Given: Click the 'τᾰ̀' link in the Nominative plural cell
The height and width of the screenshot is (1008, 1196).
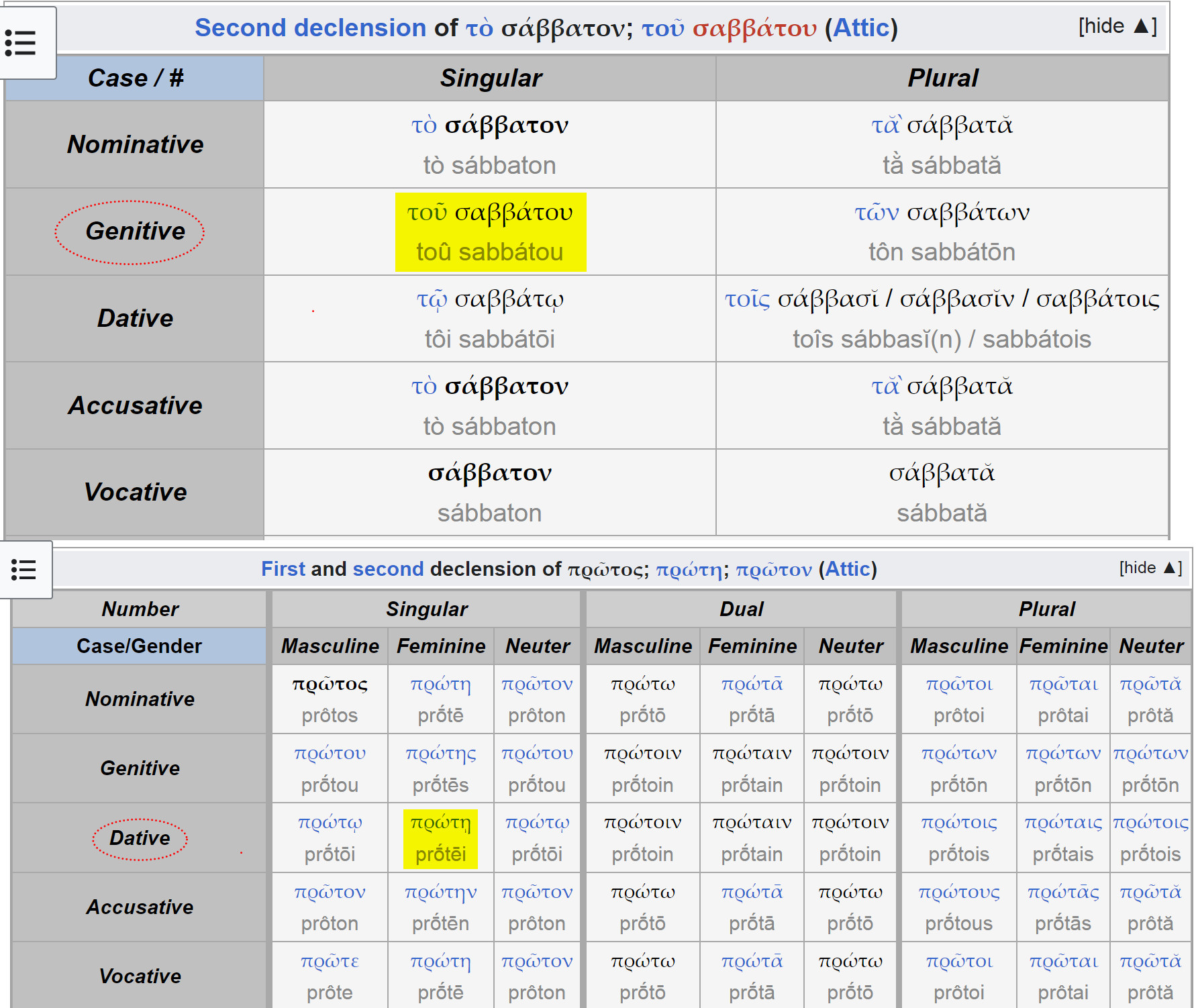Looking at the screenshot, I should point(886,125).
